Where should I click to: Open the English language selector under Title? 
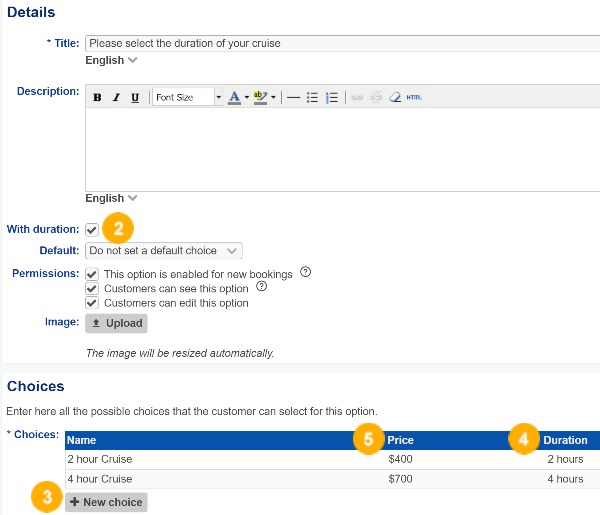[x=111, y=60]
